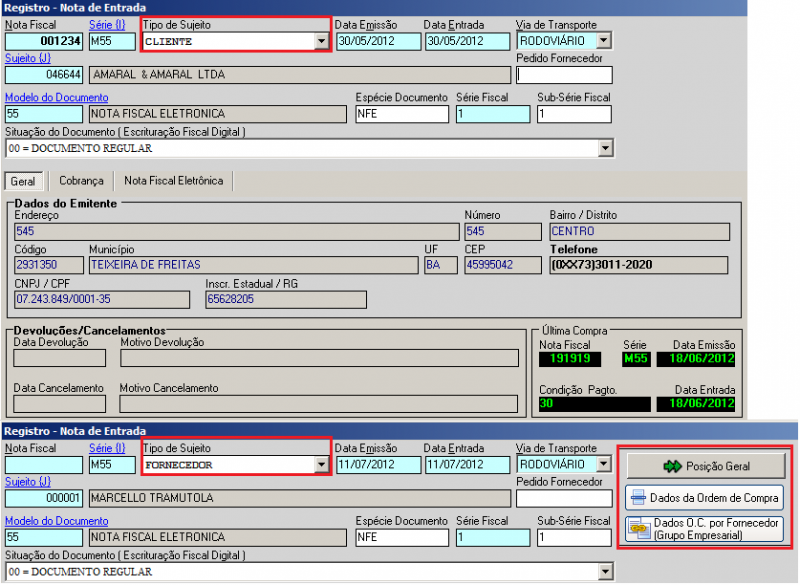Click UF value BA
This screenshot has width=800, height=585.
tap(441, 265)
